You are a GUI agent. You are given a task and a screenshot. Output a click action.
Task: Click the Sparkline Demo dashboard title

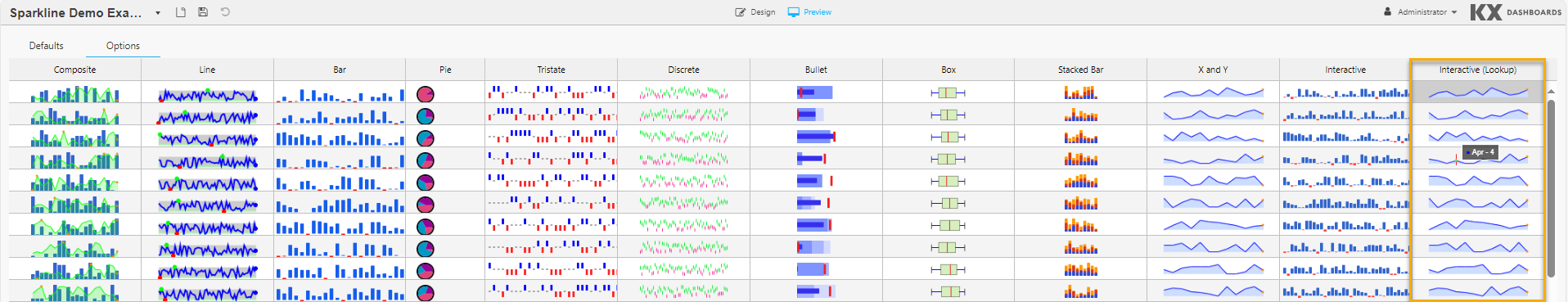(x=75, y=13)
